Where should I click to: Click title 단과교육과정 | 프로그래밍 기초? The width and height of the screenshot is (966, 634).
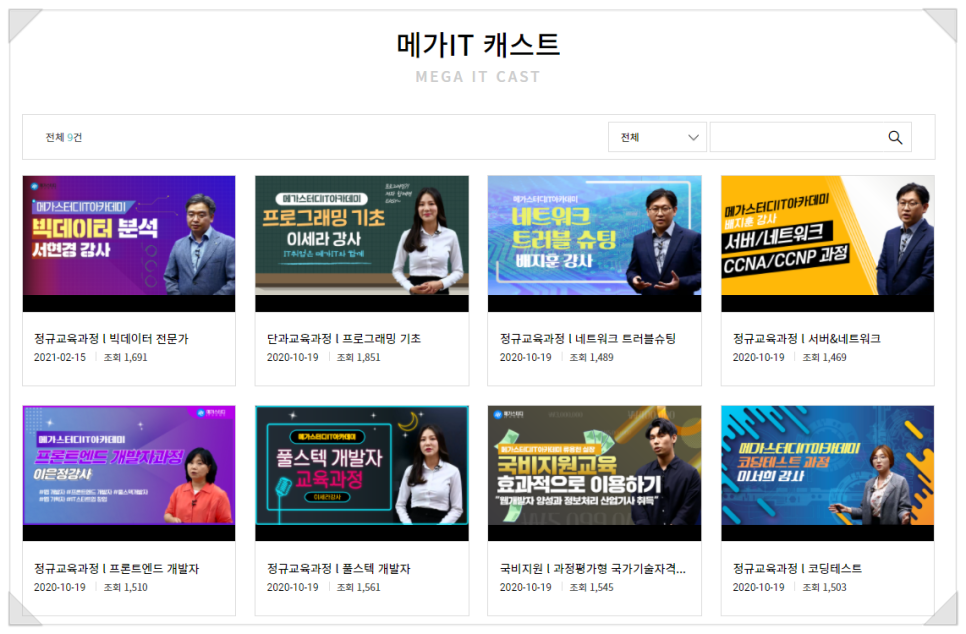pos(344,338)
